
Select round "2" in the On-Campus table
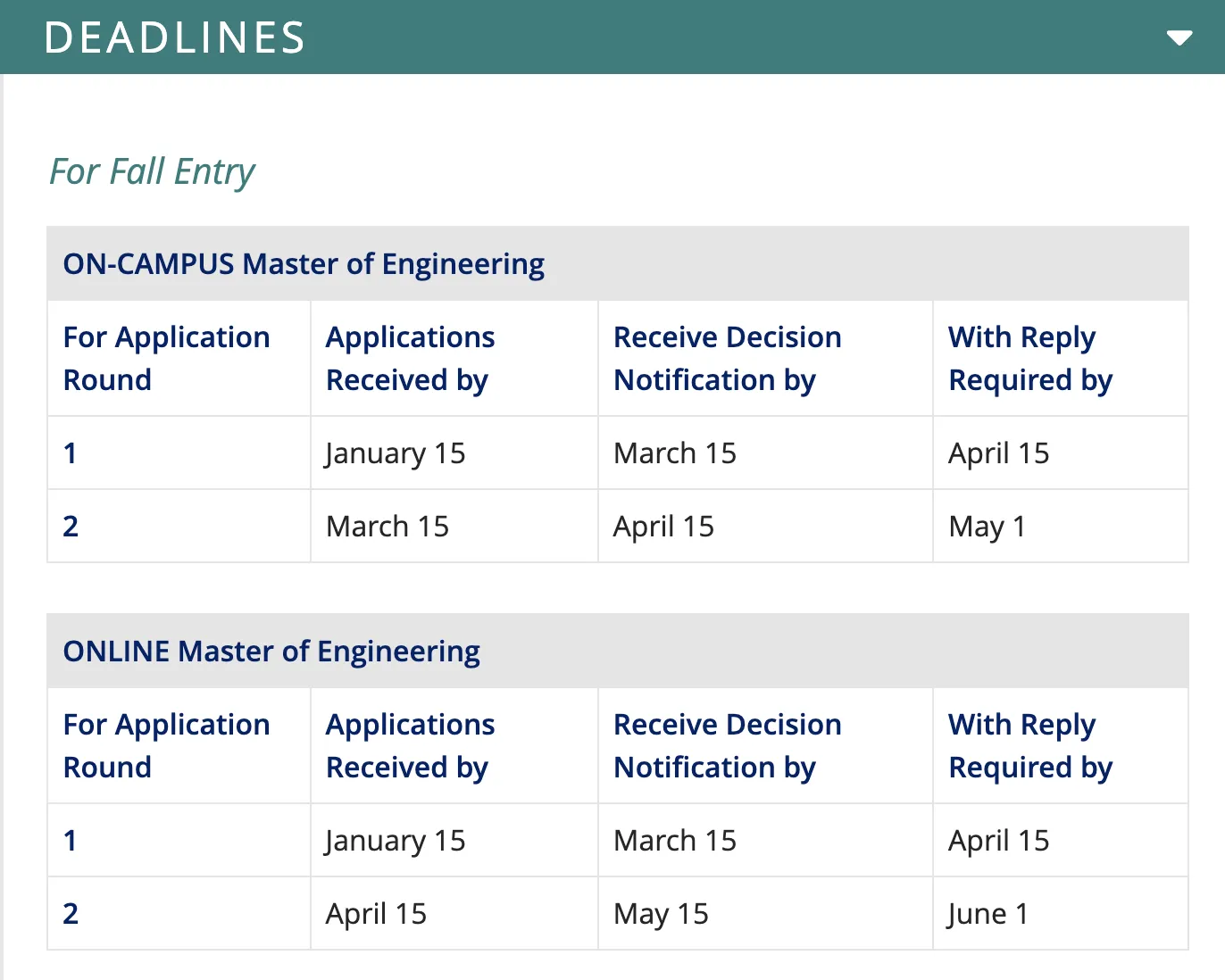tap(71, 527)
